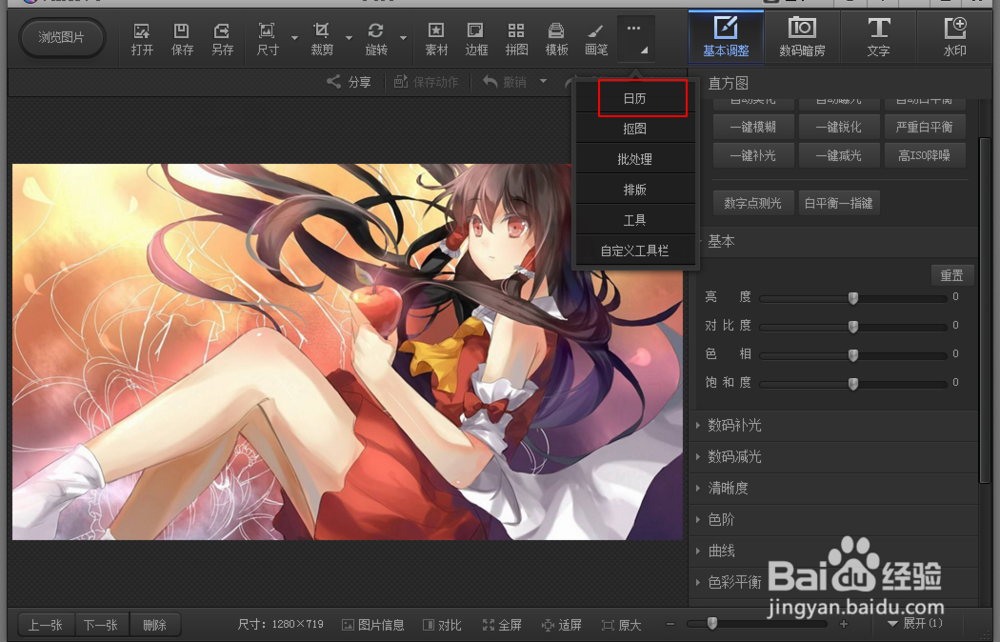Screen dimensions: 1000x642
Task: Click the 浏览图片 browse button
Action: click(x=61, y=38)
